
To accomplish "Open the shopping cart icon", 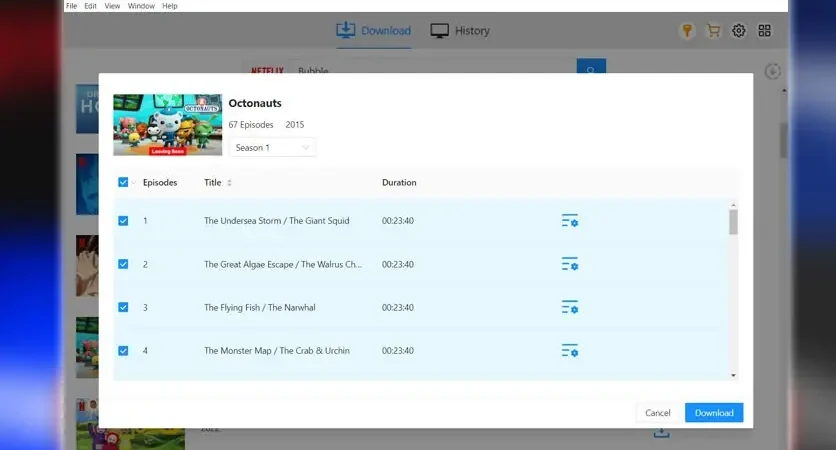I will click(713, 31).
